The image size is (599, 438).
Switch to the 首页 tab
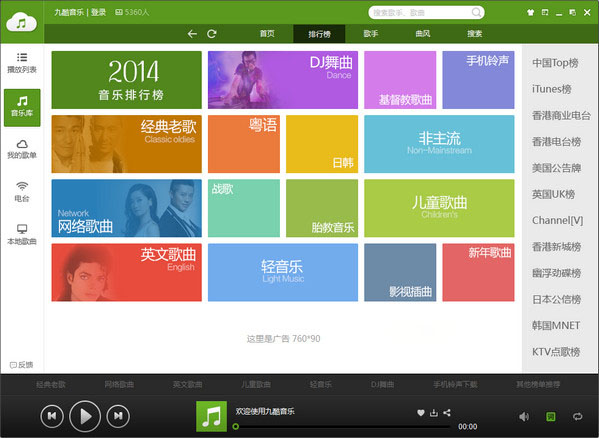[267, 34]
